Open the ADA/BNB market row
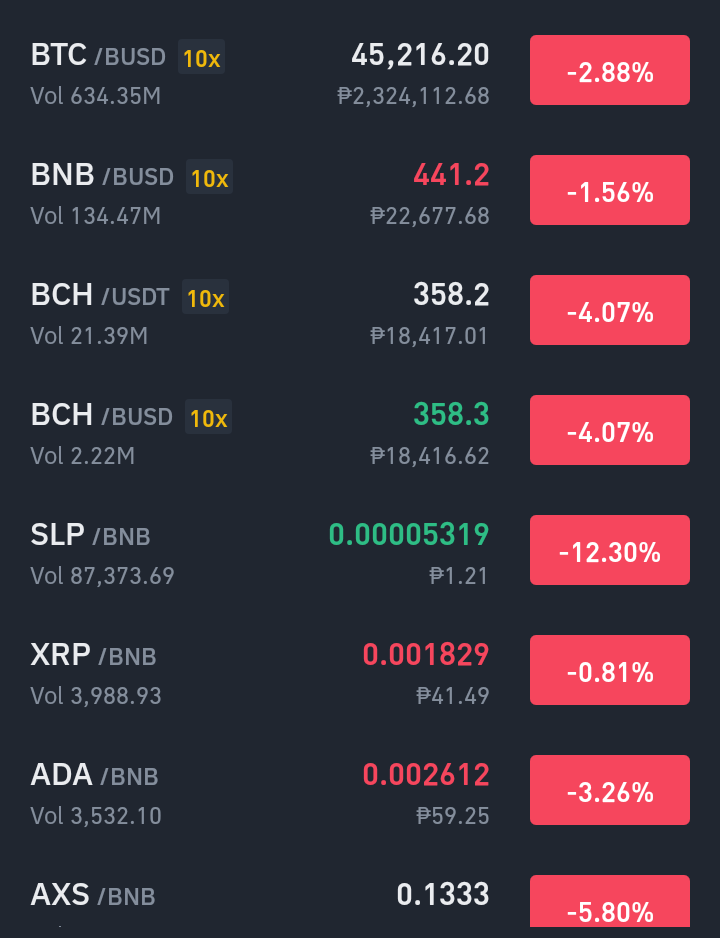This screenshot has height=938, width=720. click(360, 790)
